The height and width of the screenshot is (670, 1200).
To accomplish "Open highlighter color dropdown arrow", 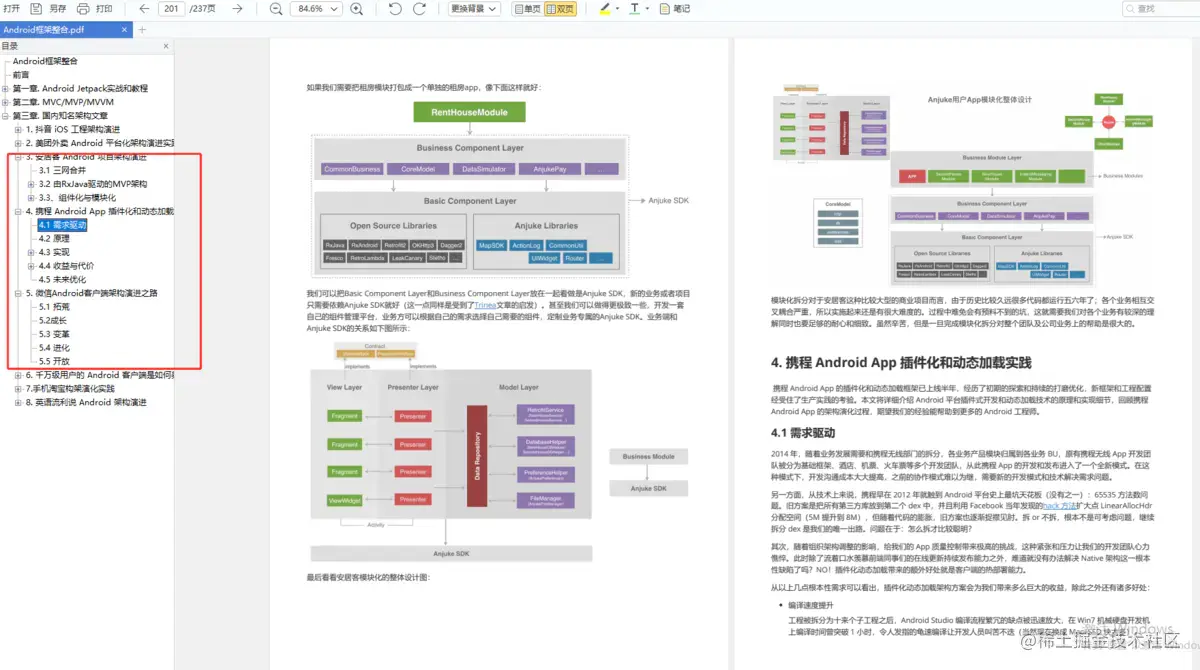I will [617, 9].
